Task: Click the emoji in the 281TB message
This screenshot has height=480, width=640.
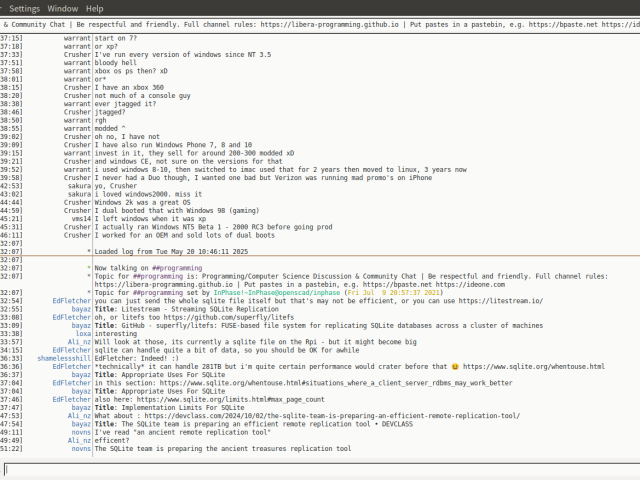Action: [455, 367]
